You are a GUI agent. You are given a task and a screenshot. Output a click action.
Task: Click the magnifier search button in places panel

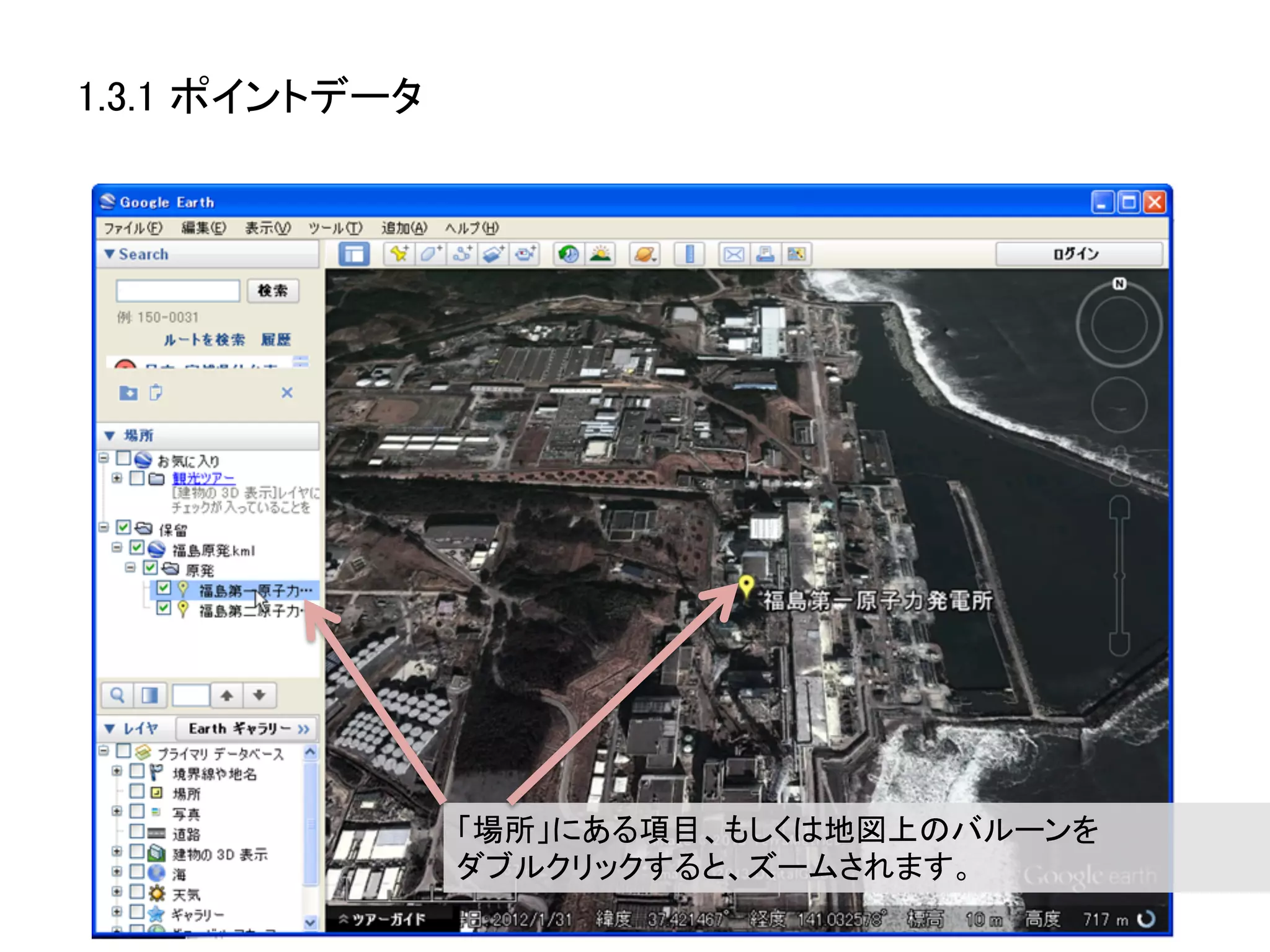coord(117,695)
